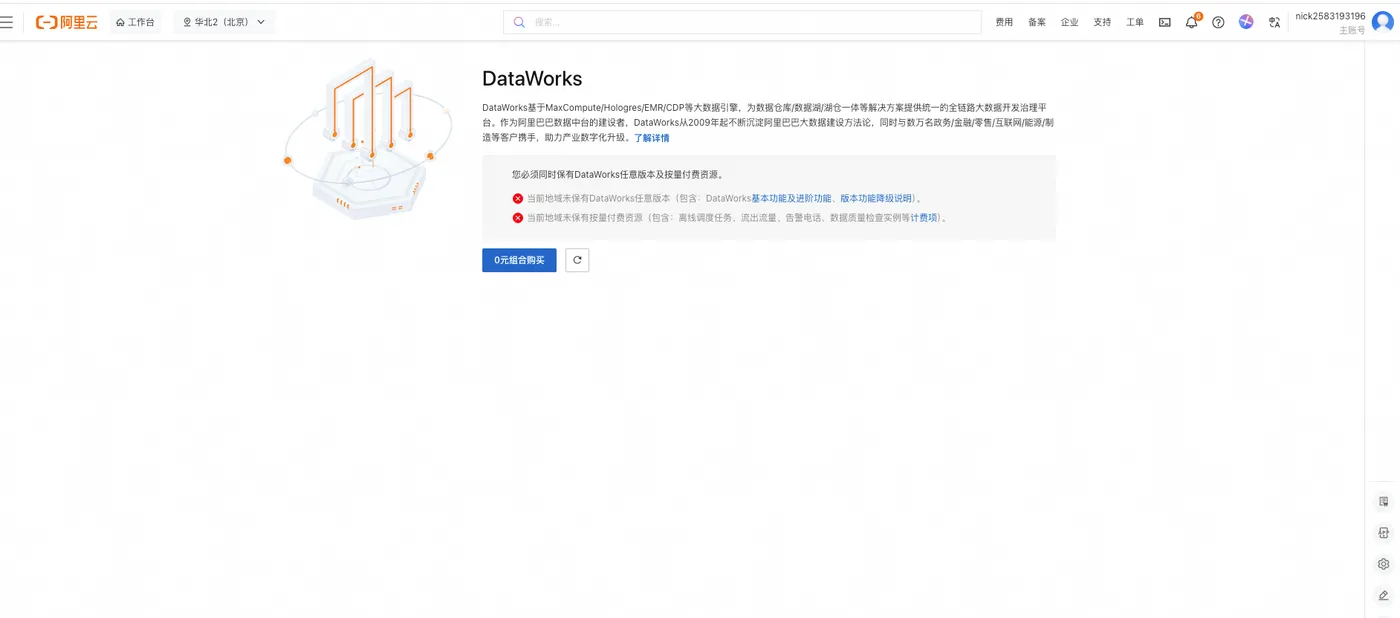This screenshot has width=1400, height=618.
Task: Open the purple AI assistant icon
Action: [x=1246, y=22]
